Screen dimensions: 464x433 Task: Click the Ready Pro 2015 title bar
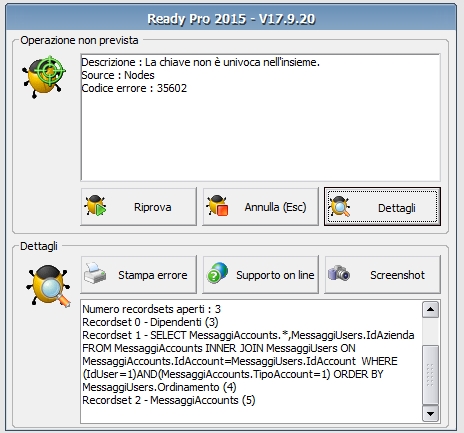[231, 19]
